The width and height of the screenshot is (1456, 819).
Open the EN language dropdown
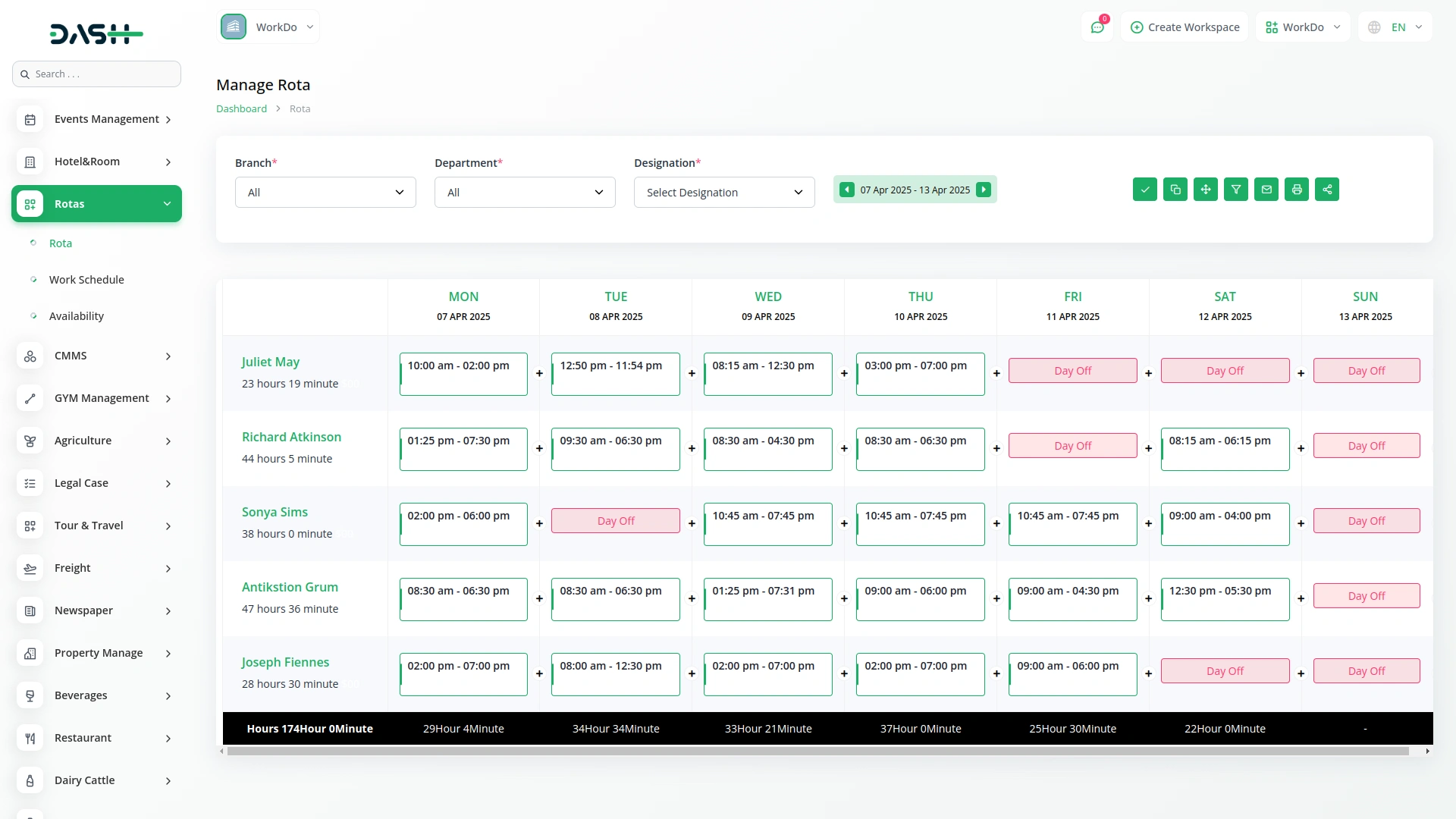click(1396, 27)
